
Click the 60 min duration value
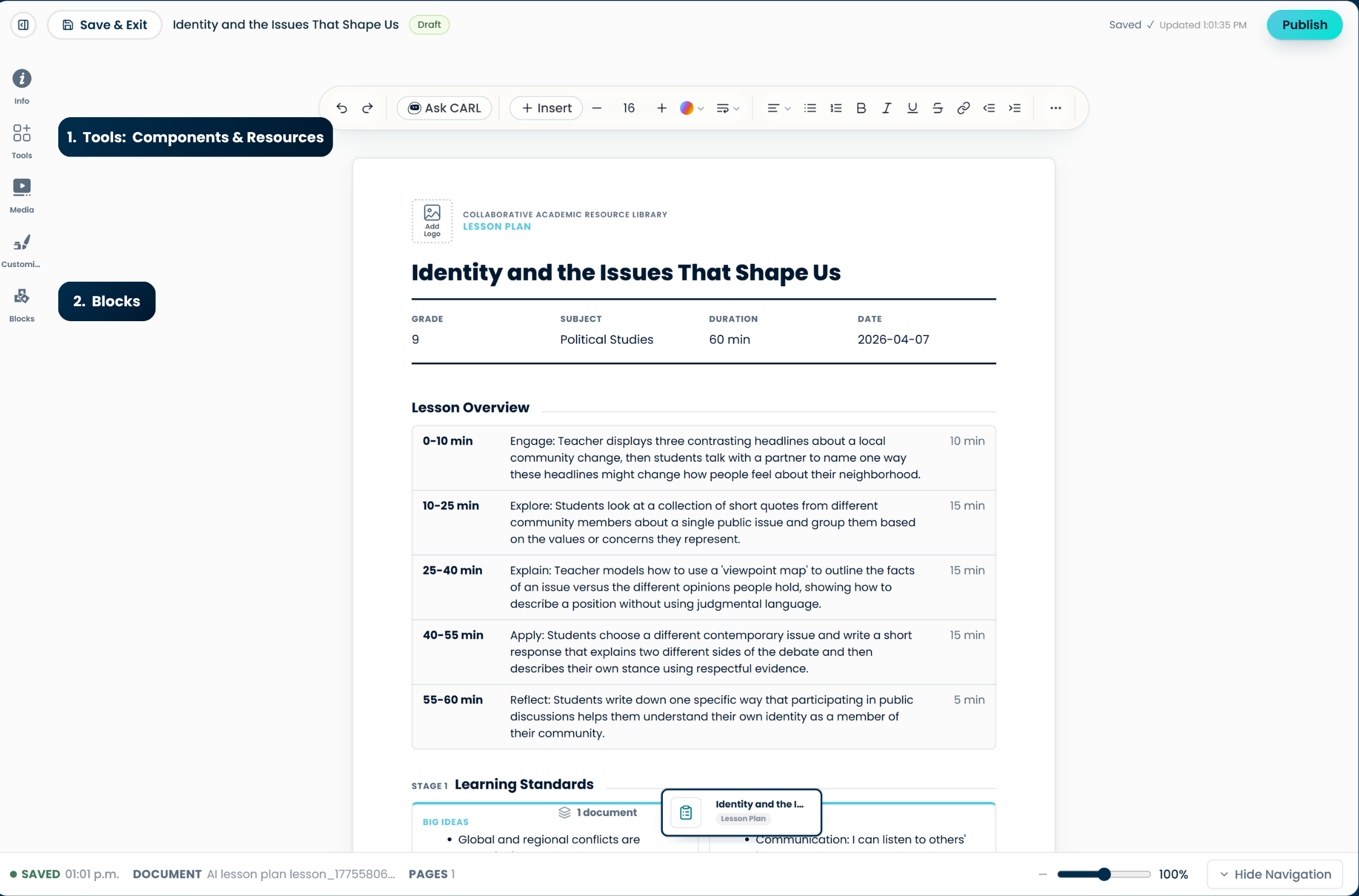(x=729, y=339)
